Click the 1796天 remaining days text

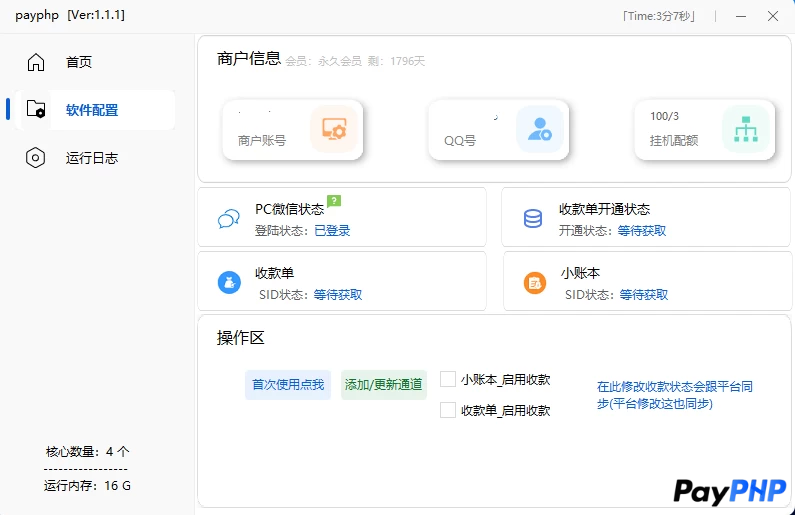408,61
